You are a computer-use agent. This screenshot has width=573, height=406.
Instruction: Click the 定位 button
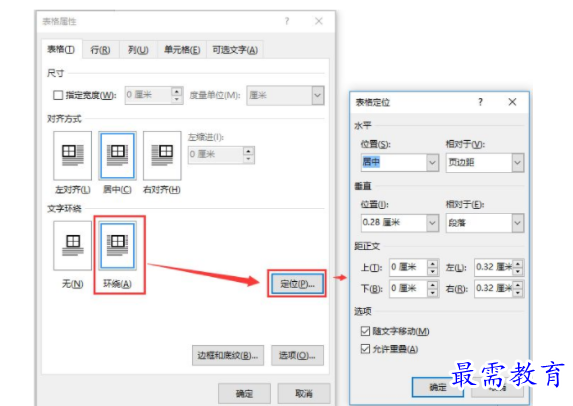coord(297,284)
